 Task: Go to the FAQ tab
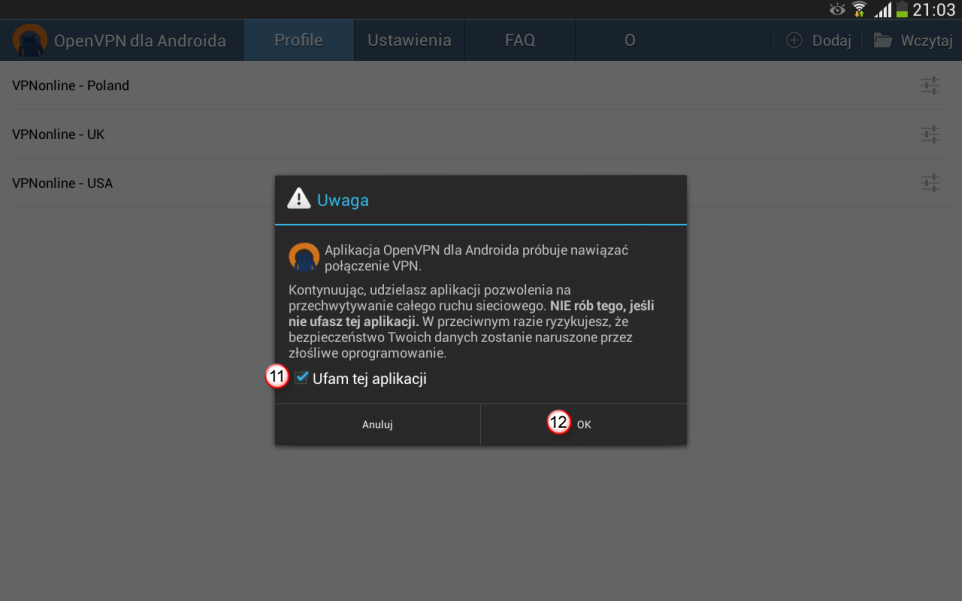(x=520, y=40)
